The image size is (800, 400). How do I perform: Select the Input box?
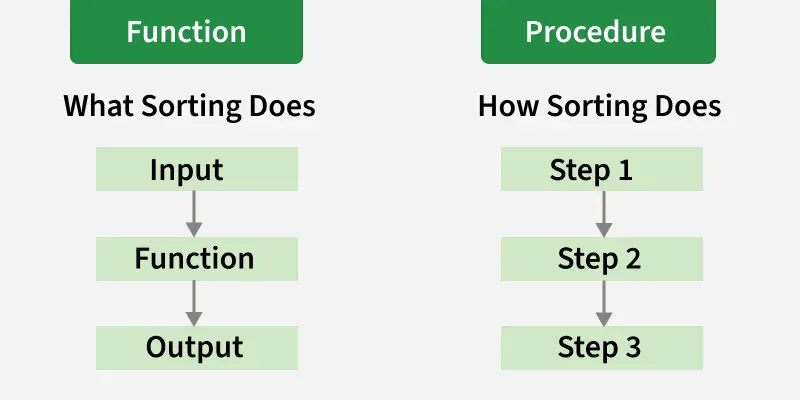(x=196, y=169)
